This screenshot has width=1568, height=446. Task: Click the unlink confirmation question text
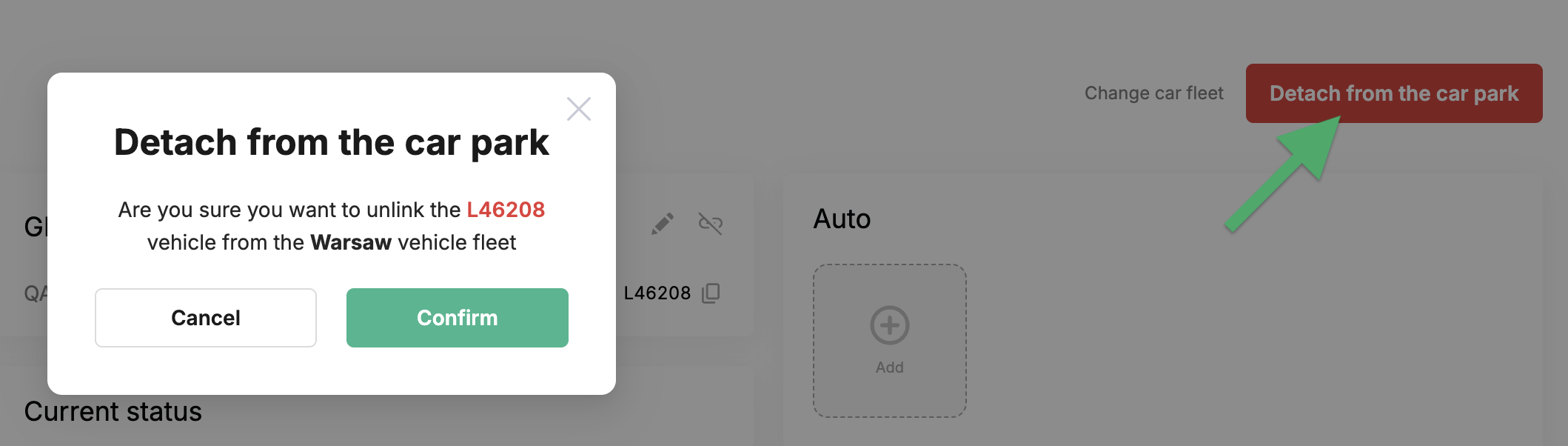click(x=332, y=226)
